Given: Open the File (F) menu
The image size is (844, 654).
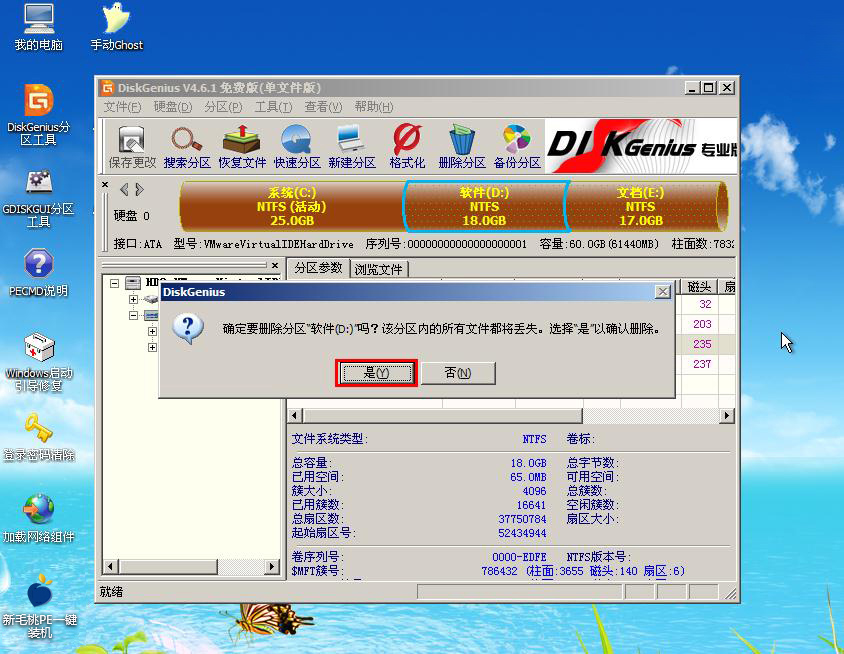Looking at the screenshot, I should (x=122, y=107).
